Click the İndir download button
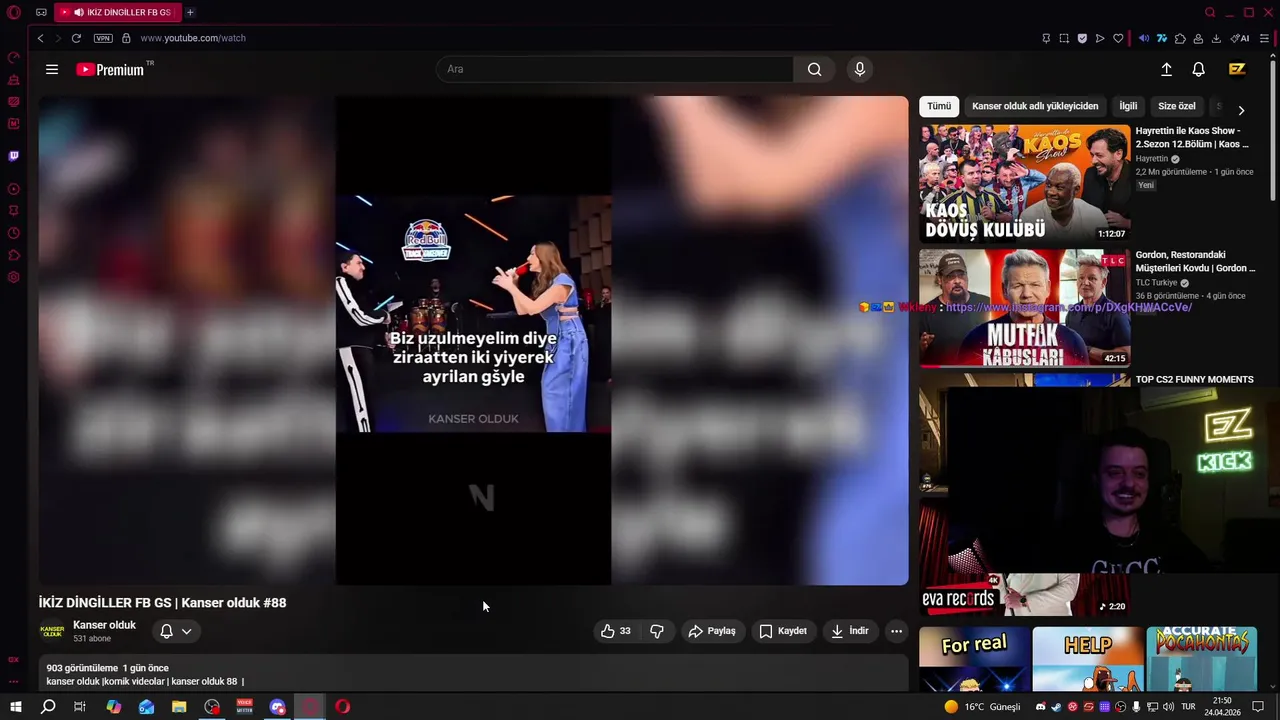 pos(850,631)
